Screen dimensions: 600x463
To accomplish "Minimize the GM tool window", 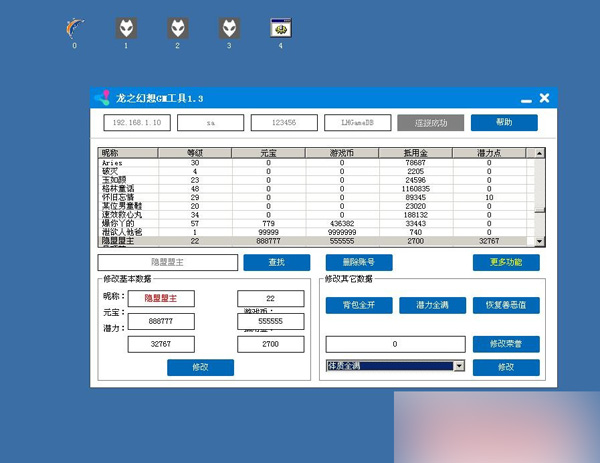I will [527, 100].
